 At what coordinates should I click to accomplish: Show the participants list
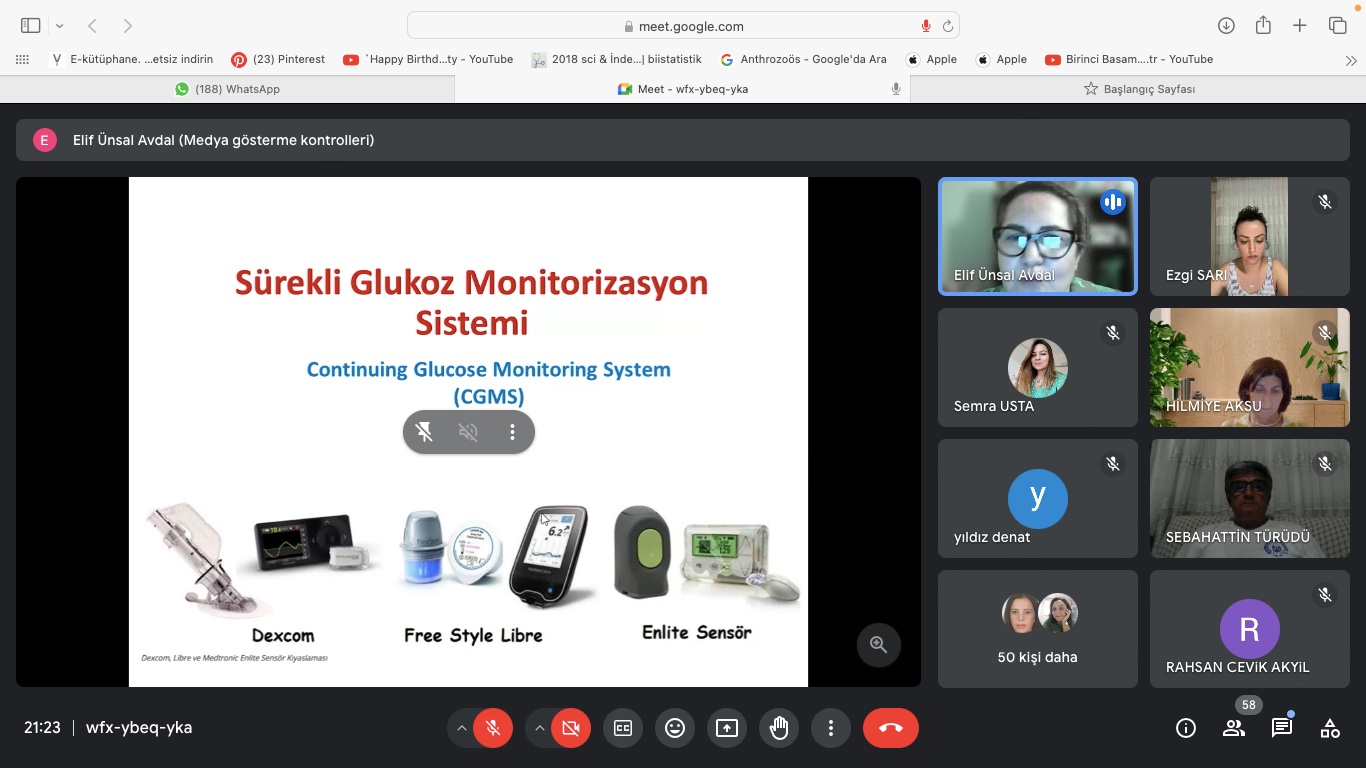(1234, 728)
